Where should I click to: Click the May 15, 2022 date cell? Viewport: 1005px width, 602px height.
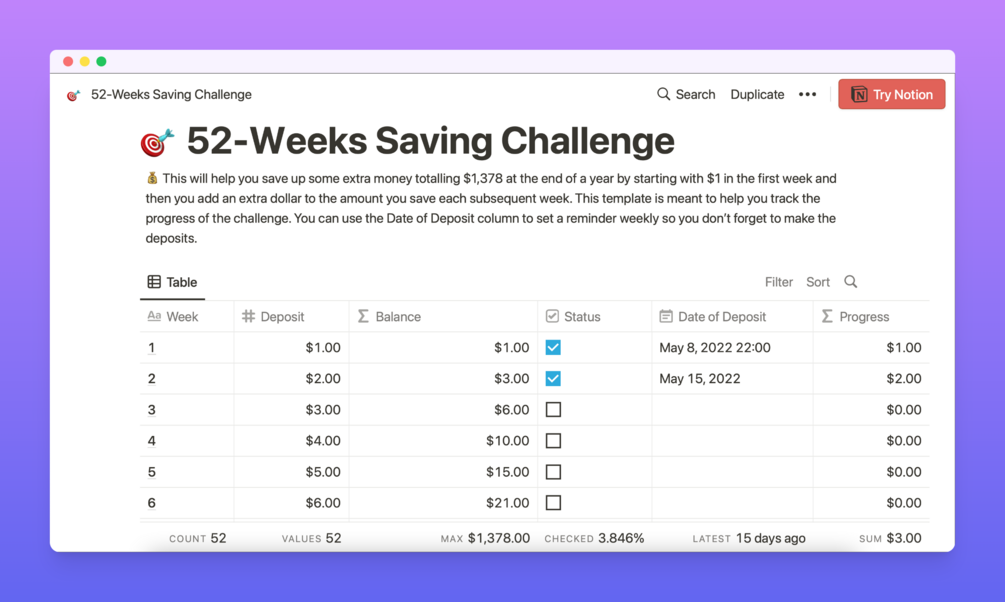pos(700,379)
